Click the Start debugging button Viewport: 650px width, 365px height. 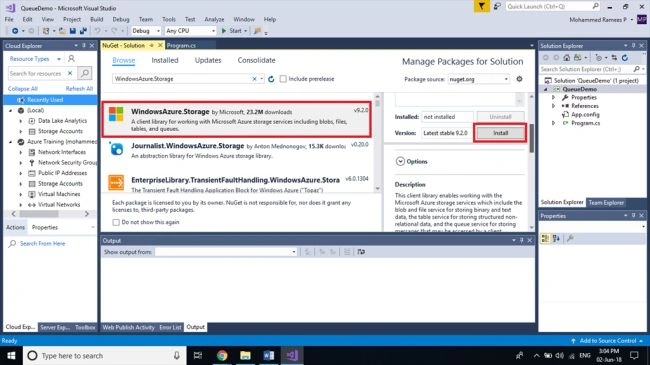(234, 31)
